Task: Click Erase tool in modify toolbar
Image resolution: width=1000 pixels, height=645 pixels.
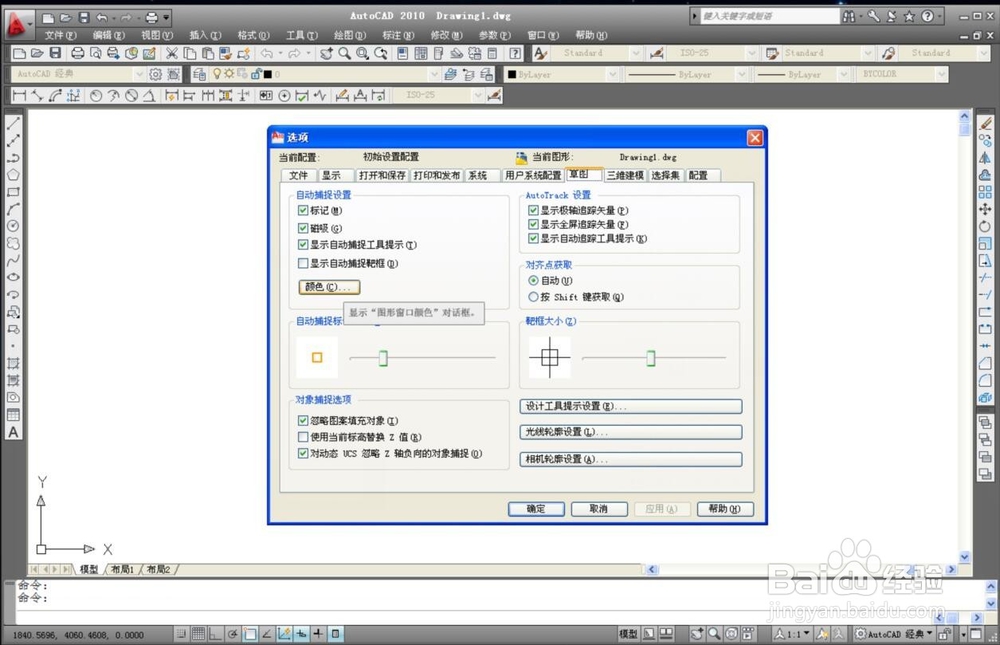Action: point(985,124)
